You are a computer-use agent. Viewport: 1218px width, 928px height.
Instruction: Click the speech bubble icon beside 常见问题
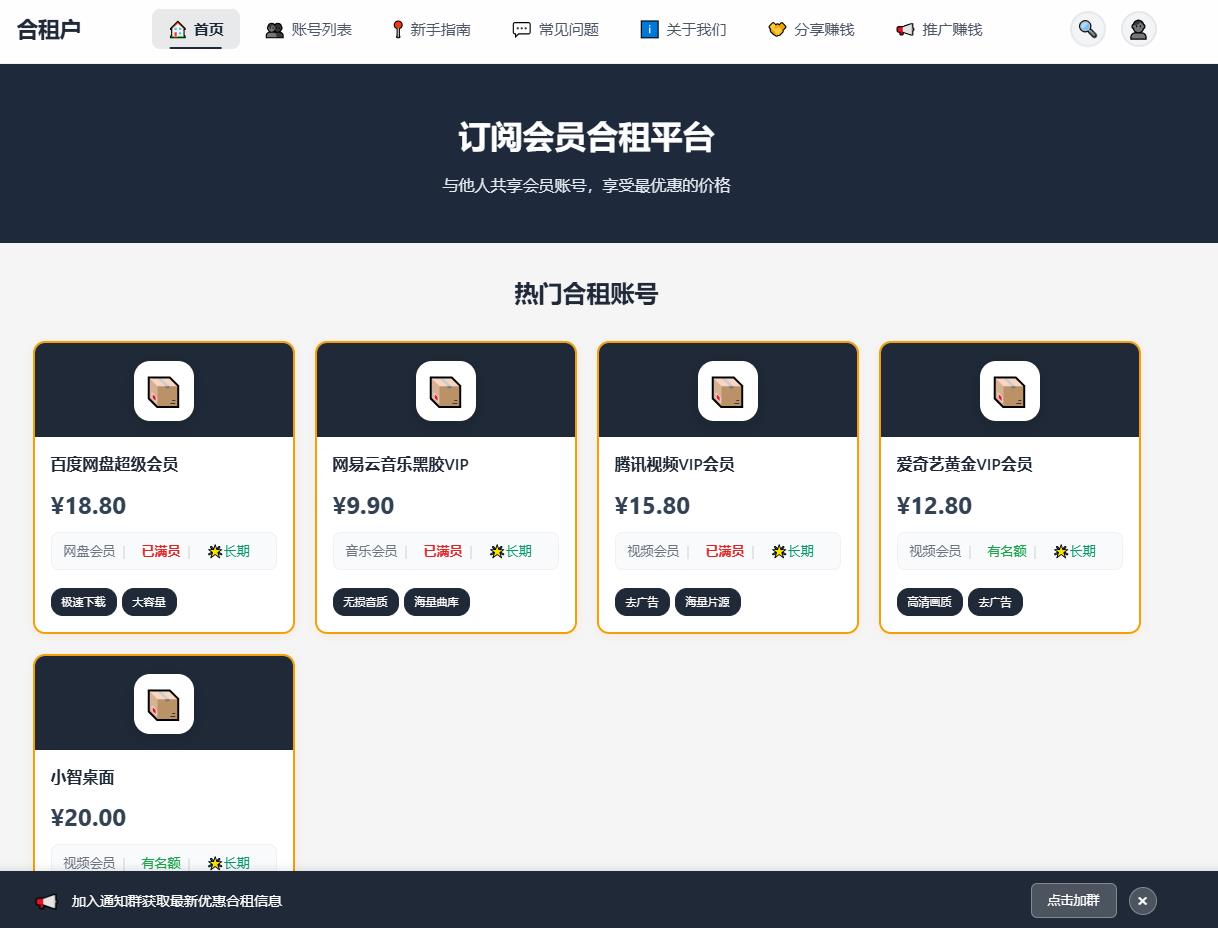(x=521, y=30)
